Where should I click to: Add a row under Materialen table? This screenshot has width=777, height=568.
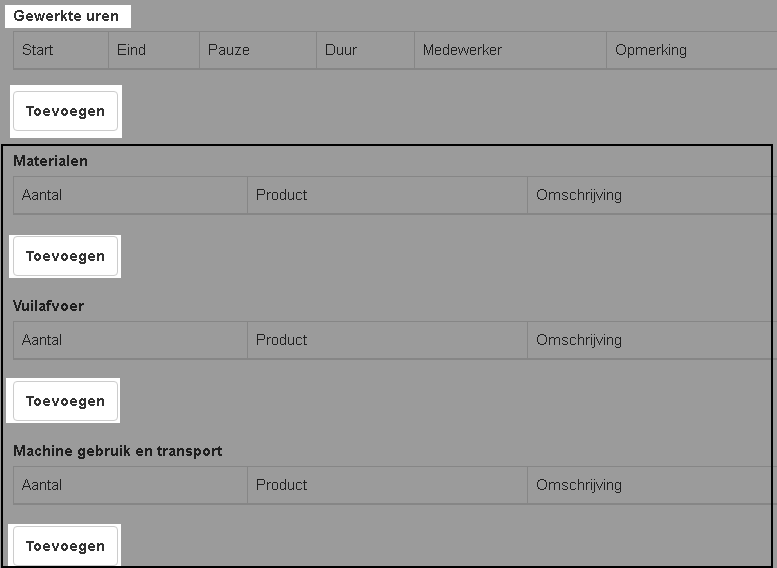tap(65, 256)
